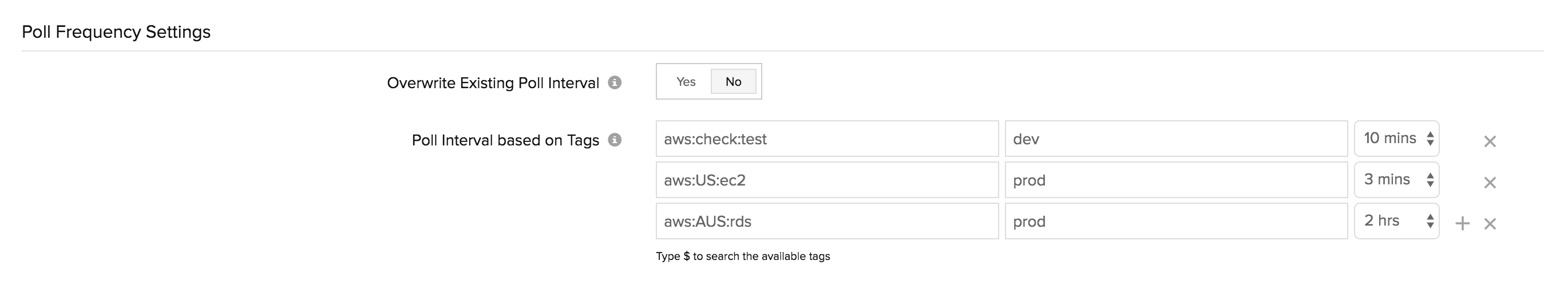
Task: Focus the dev tag value field
Action: click(x=1175, y=139)
